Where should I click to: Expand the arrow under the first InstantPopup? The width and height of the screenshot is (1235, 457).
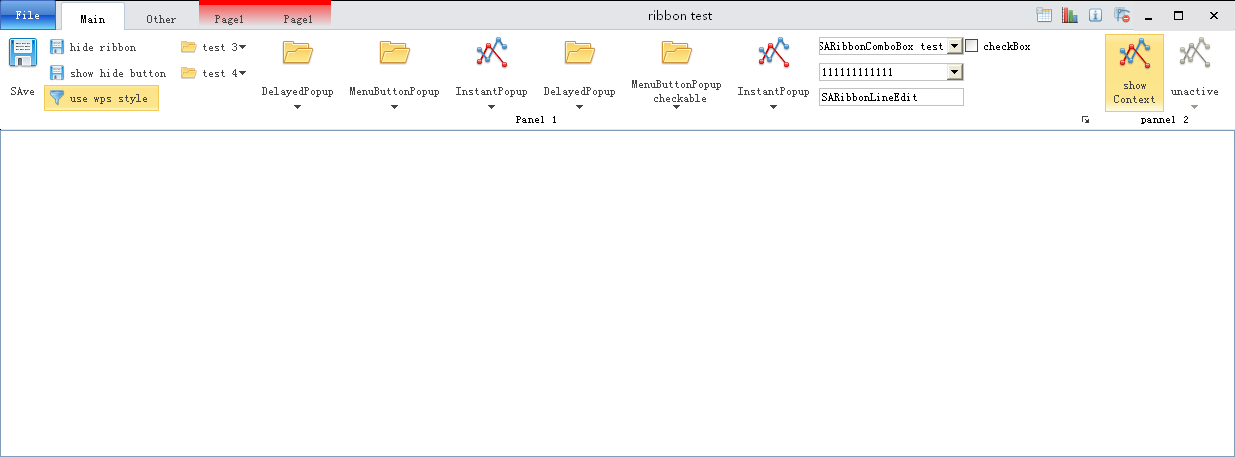coord(491,107)
